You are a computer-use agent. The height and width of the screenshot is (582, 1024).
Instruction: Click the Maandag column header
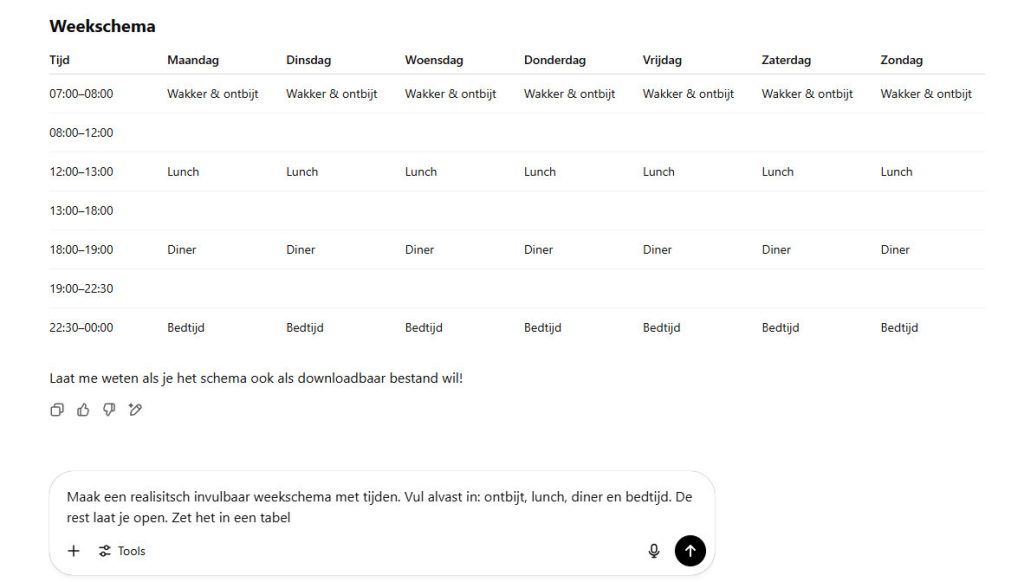[x=193, y=59]
